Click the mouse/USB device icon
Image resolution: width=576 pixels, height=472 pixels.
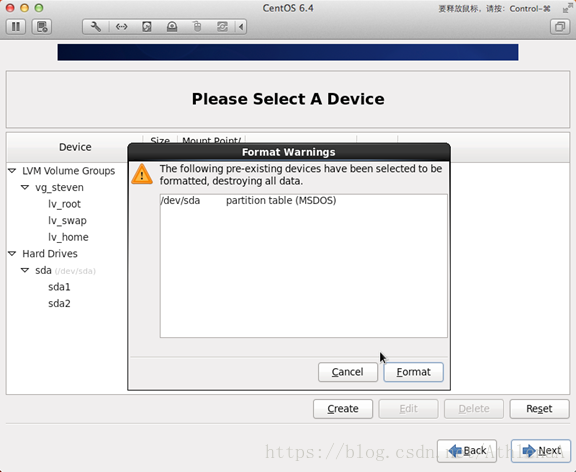197,27
